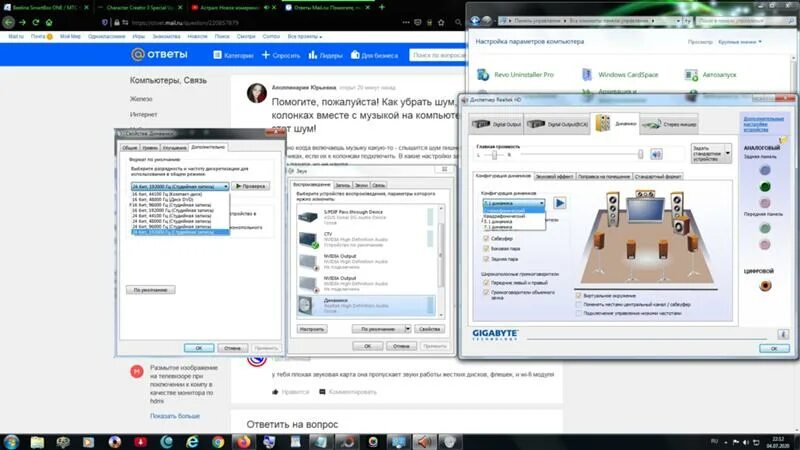Choose 16 бит, 44100 Гц (Компакт-диск) option

(x=180, y=194)
